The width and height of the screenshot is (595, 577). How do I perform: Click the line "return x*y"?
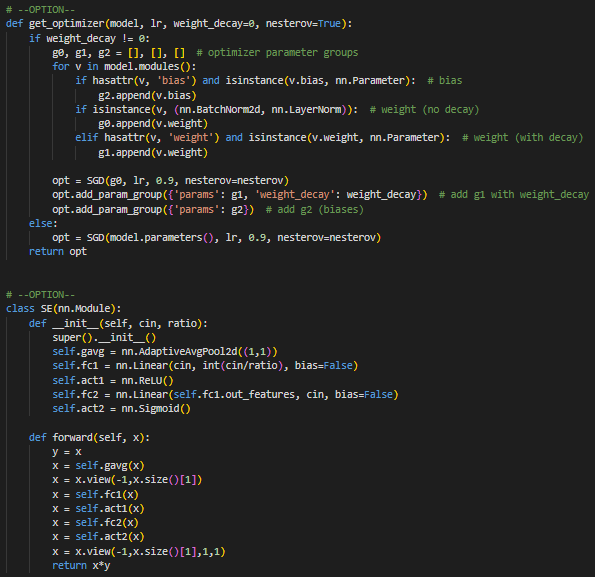tap(81, 566)
